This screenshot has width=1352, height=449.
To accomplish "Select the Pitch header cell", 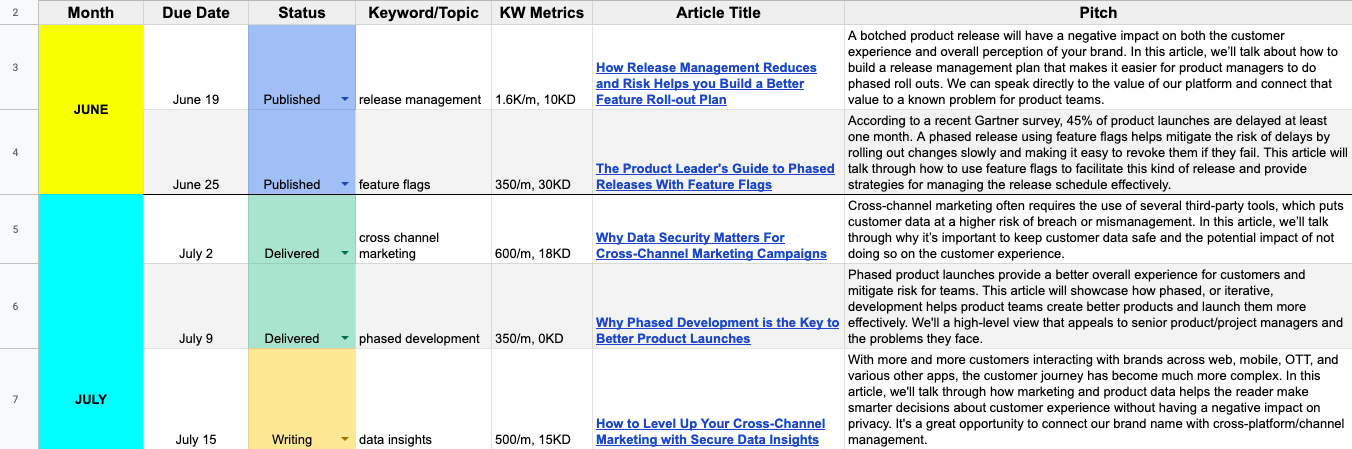I will 1098,13.
